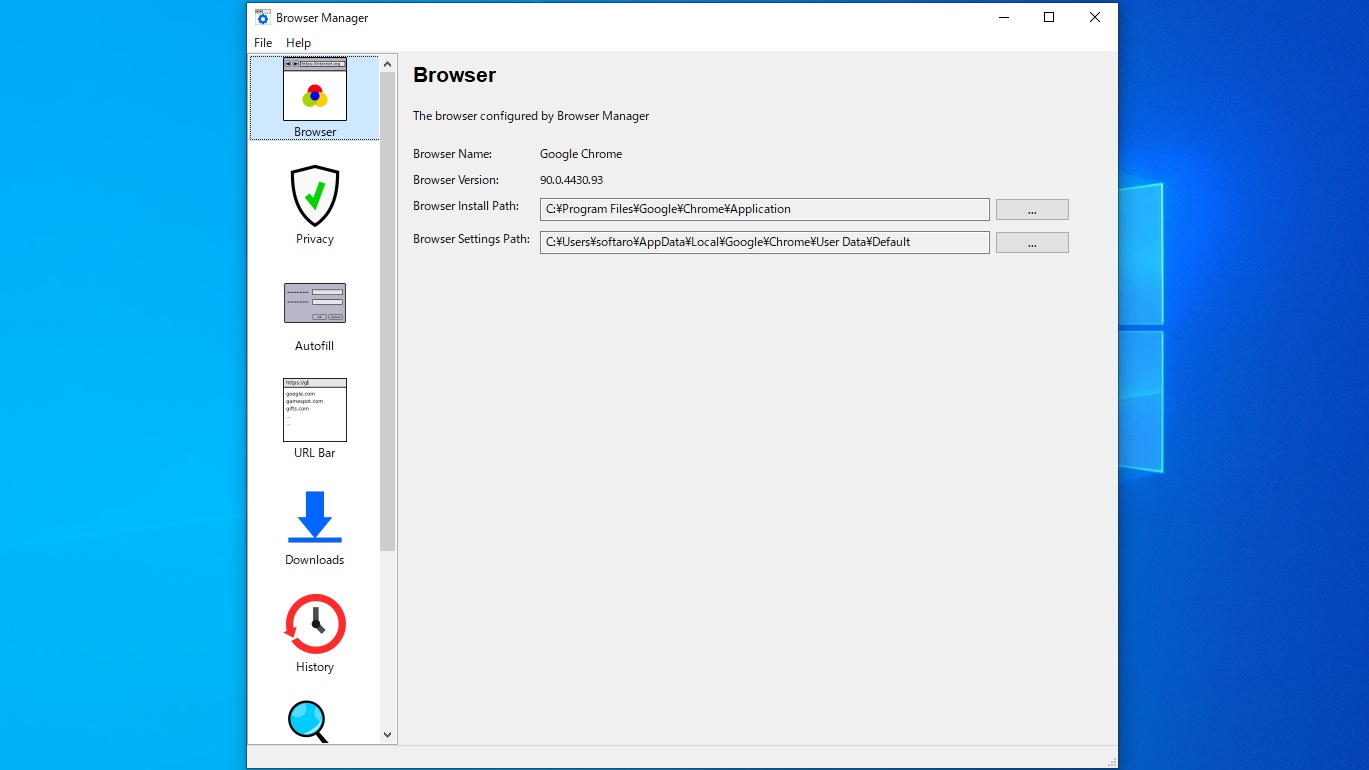
Task: Click the Browser heading text
Action: [455, 75]
